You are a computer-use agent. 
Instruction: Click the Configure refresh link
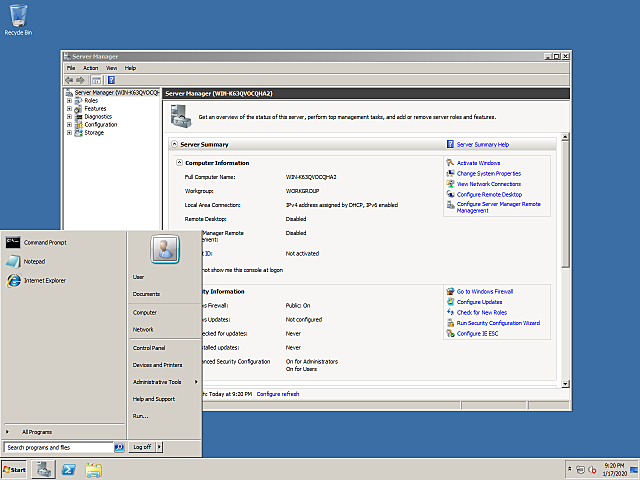(278, 394)
